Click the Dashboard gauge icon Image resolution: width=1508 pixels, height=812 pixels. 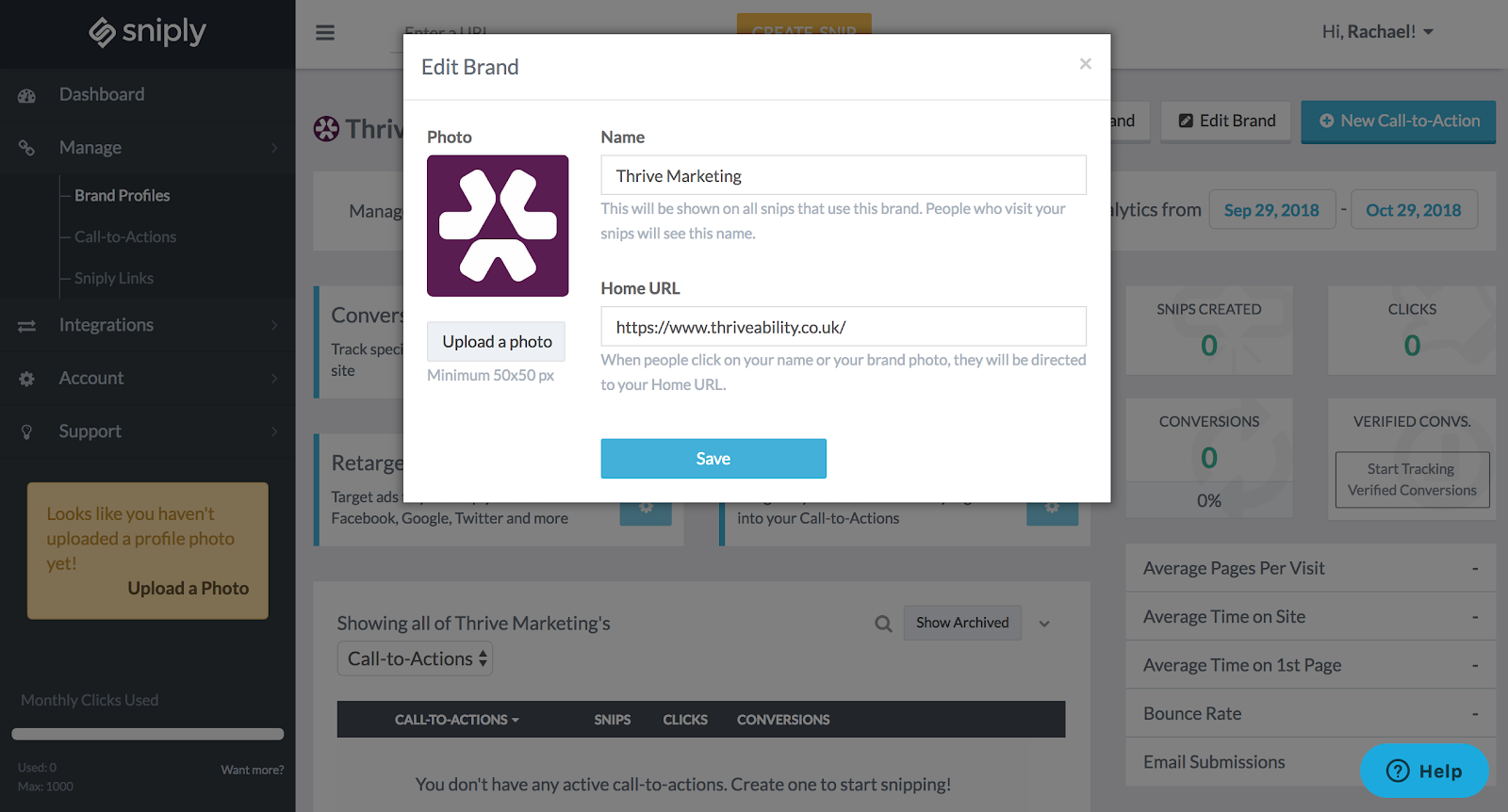27,95
